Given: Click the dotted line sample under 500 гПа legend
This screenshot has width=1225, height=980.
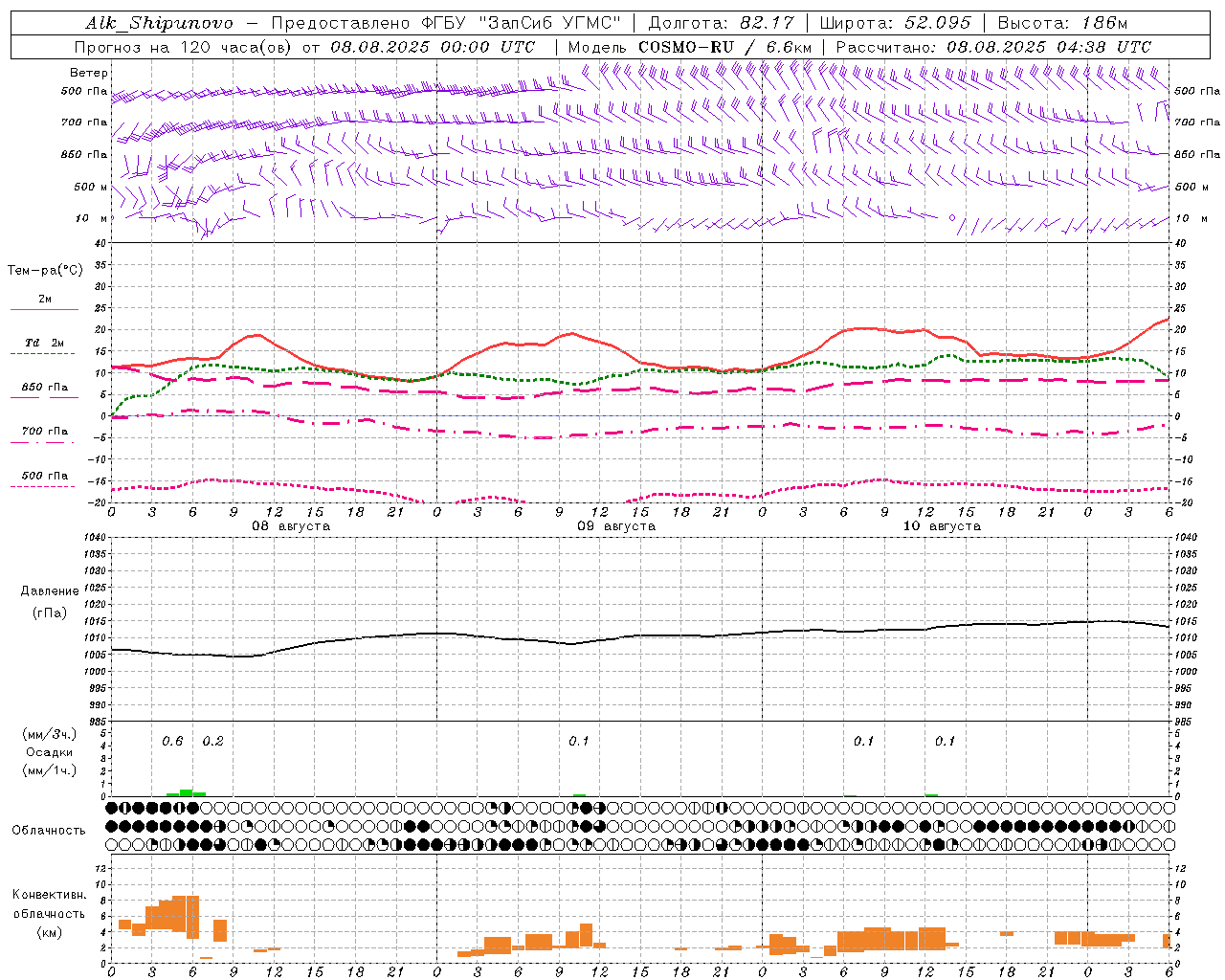Looking at the screenshot, I should pos(45,486).
